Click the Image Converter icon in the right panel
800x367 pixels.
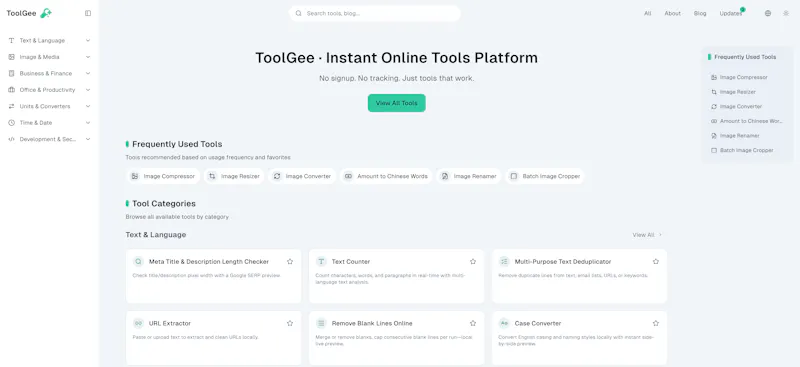click(x=714, y=107)
